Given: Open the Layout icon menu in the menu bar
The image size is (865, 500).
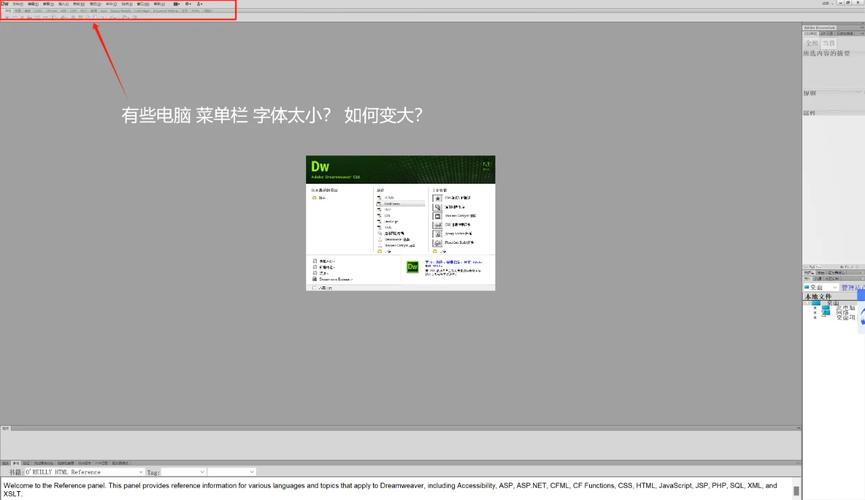Looking at the screenshot, I should pyautogui.click(x=176, y=4).
